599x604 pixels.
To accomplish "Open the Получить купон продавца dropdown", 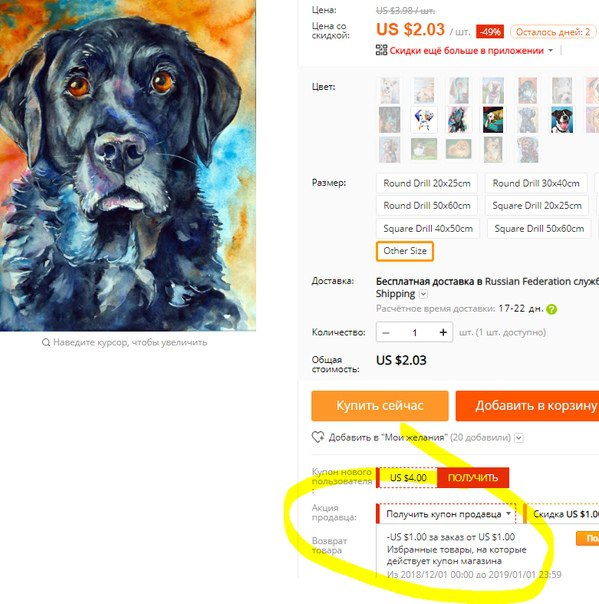I will [x=447, y=514].
